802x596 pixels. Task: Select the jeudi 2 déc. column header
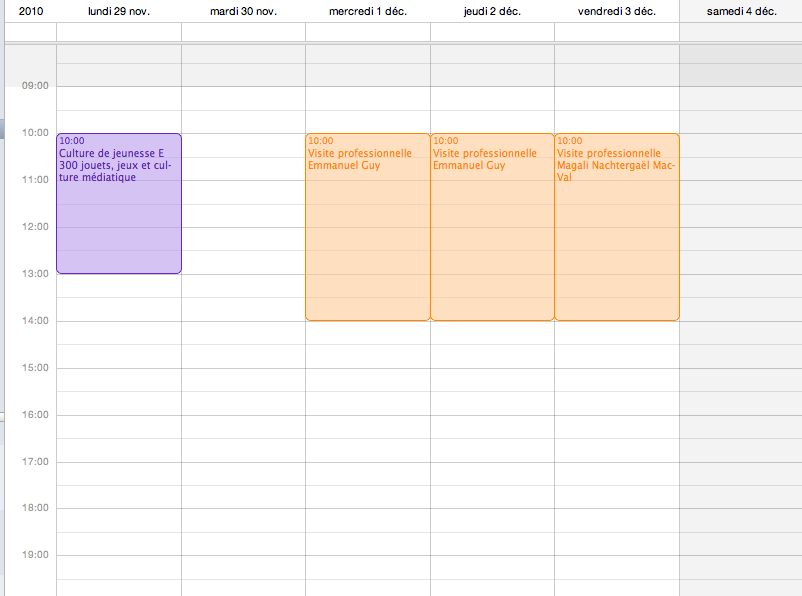click(x=492, y=11)
